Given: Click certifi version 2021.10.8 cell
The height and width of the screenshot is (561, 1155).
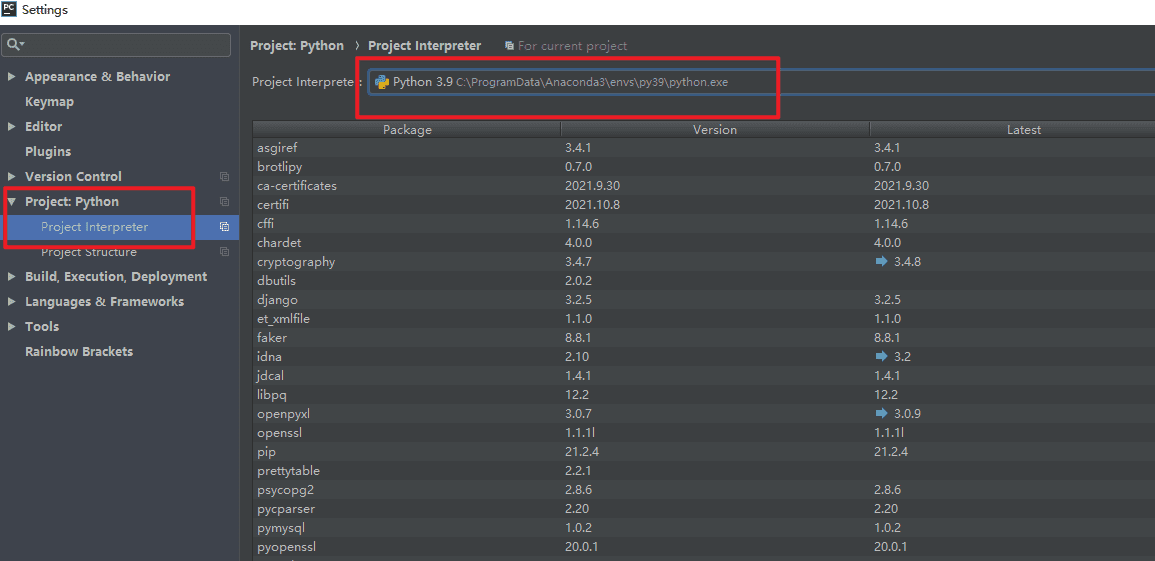Looking at the screenshot, I should 592,205.
